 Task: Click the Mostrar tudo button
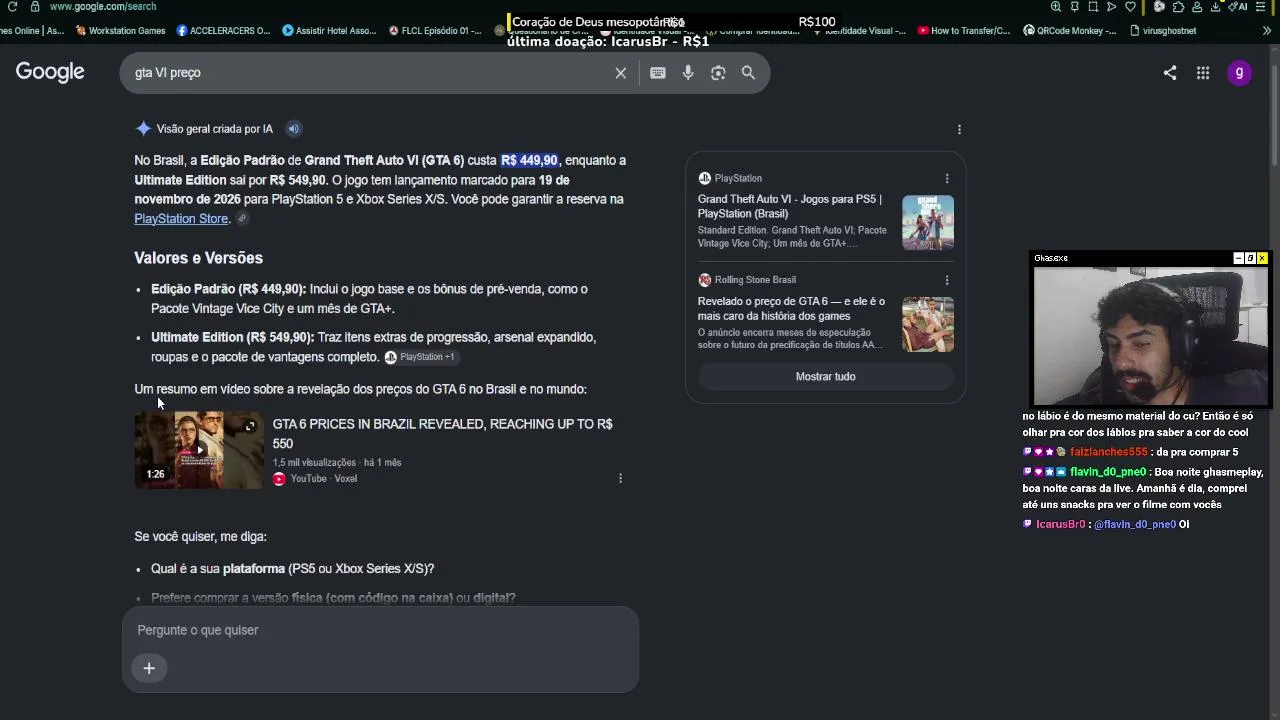point(826,377)
